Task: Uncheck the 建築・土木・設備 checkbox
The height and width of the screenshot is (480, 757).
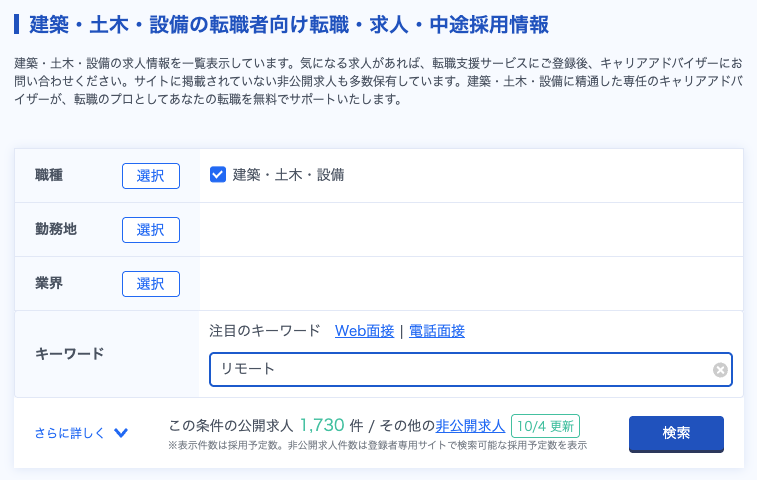Action: point(218,175)
